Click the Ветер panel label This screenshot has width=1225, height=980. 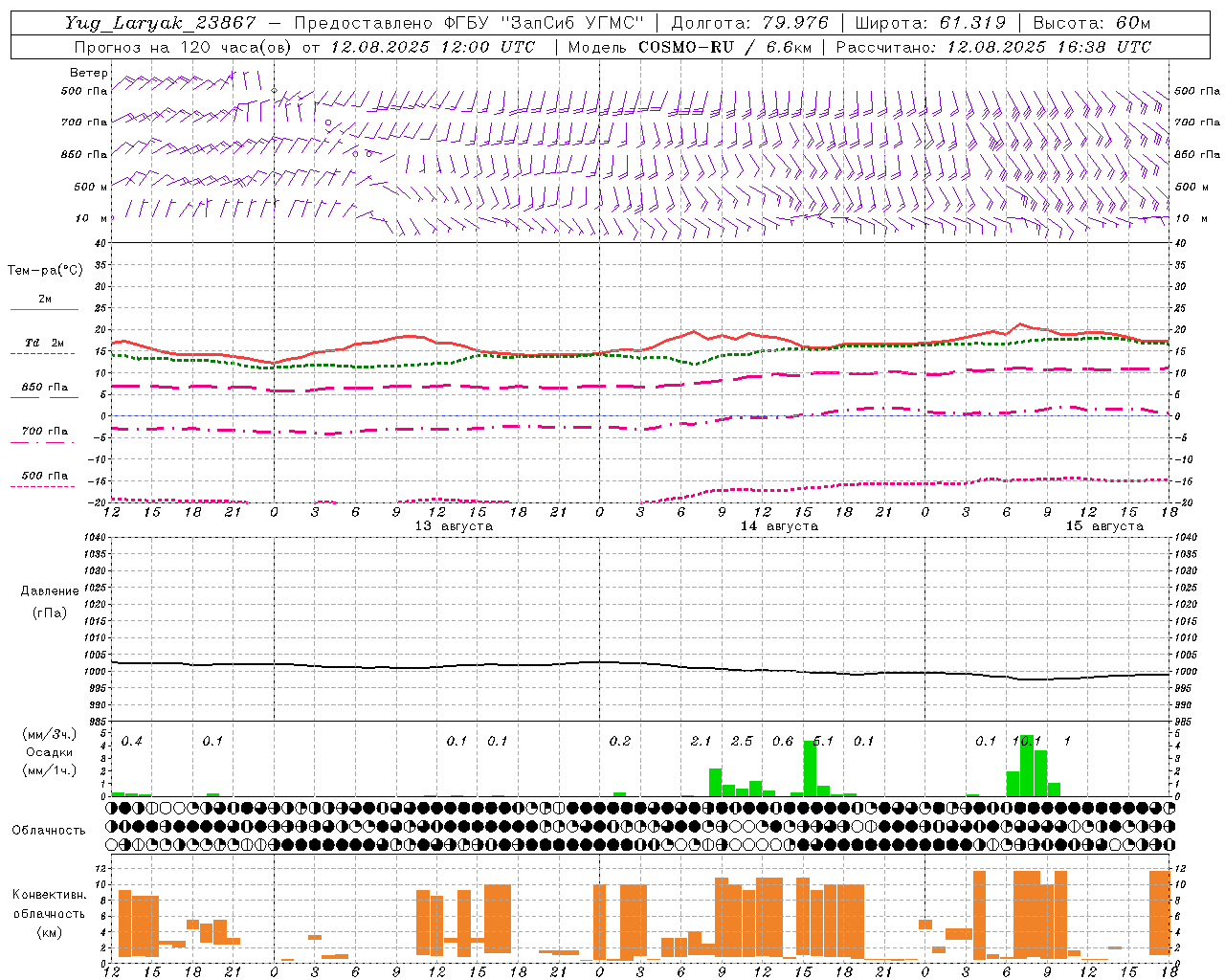click(x=89, y=73)
